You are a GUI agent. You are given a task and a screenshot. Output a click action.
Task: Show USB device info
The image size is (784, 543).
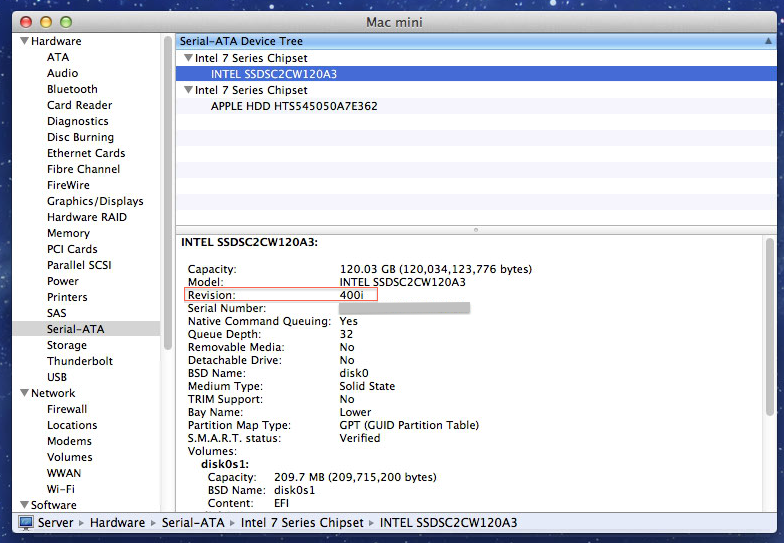click(x=57, y=377)
